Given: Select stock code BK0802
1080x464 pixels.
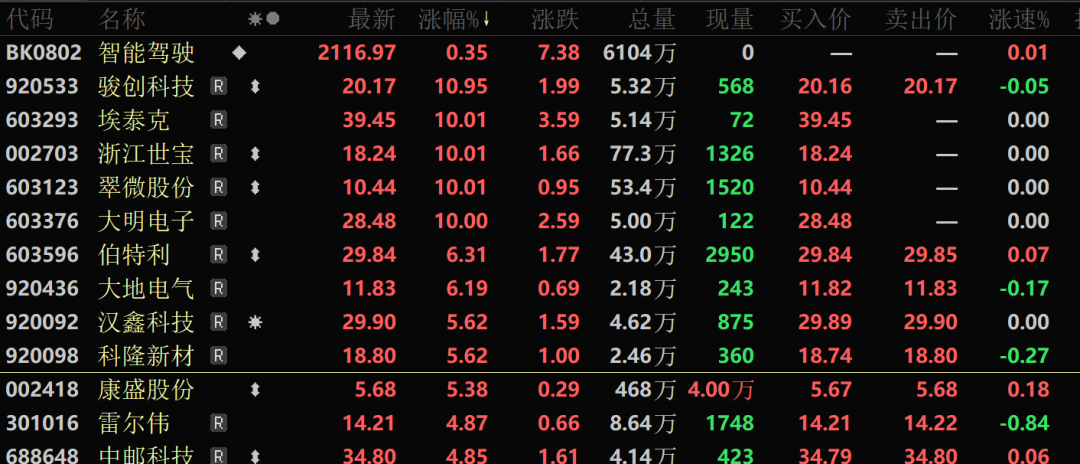Looking at the screenshot, I should (x=43, y=53).
